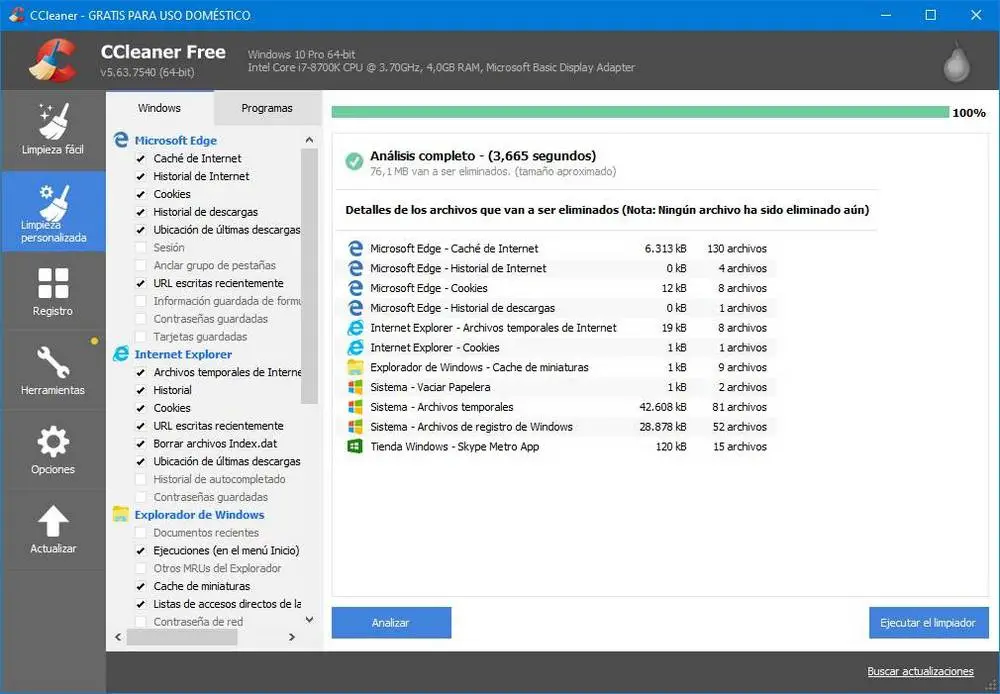The image size is (1000, 694).
Task: Click horizontal scroll right arrow
Action: (292, 637)
